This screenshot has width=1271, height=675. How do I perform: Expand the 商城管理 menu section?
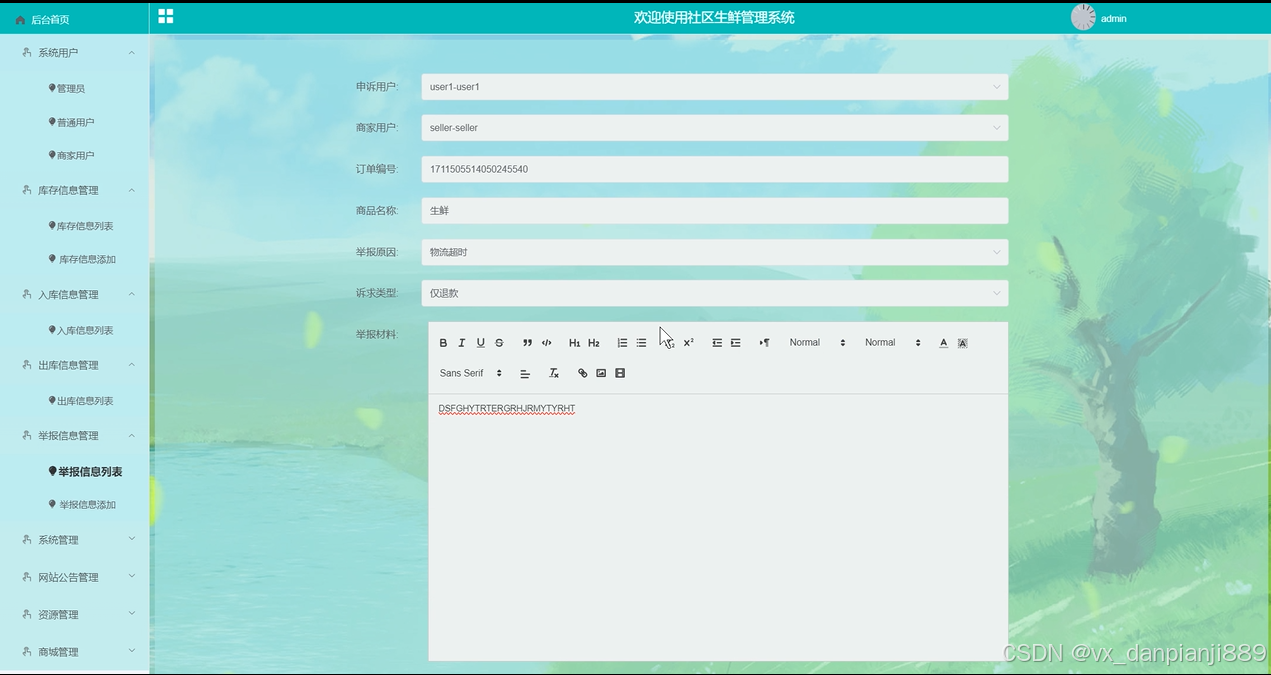[75, 652]
